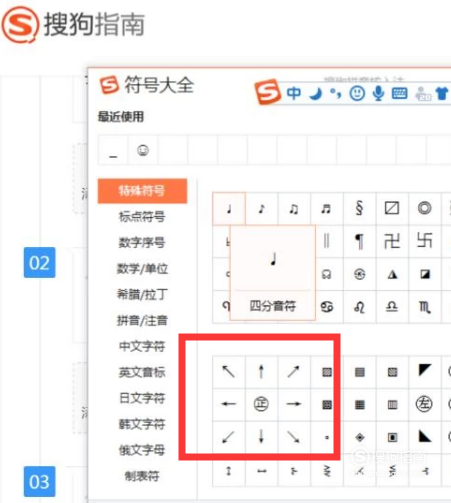This screenshot has width=451, height=503.
Task: Insert the Libra zodiac symbol ♎
Action: [x=392, y=306]
